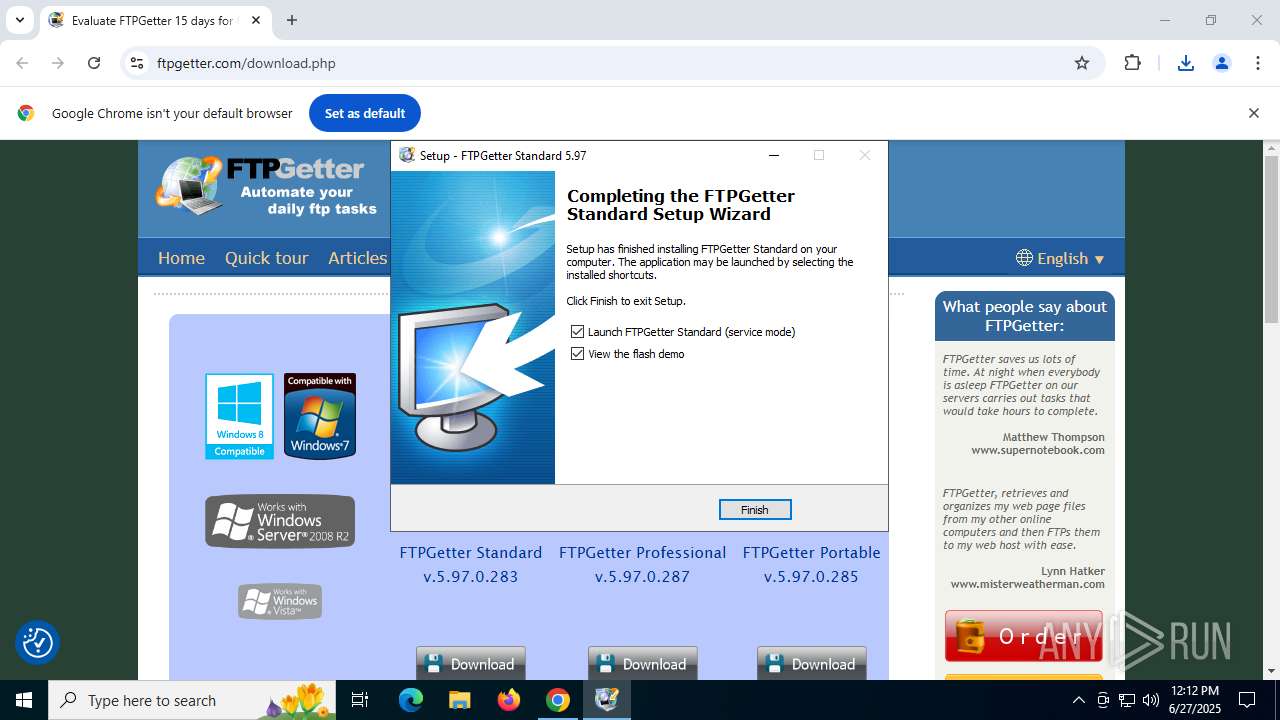The height and width of the screenshot is (720, 1280).
Task: Open File Explorer from taskbar
Action: coord(459,700)
